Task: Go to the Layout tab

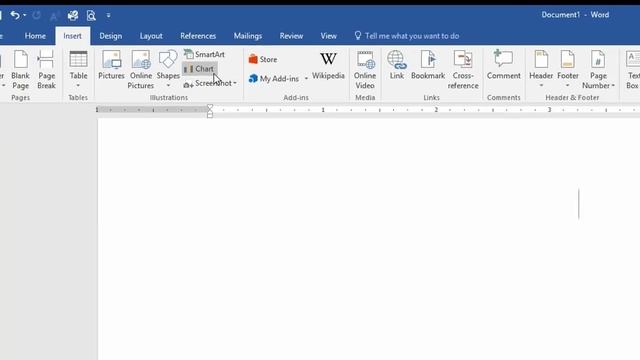Action: (151, 36)
